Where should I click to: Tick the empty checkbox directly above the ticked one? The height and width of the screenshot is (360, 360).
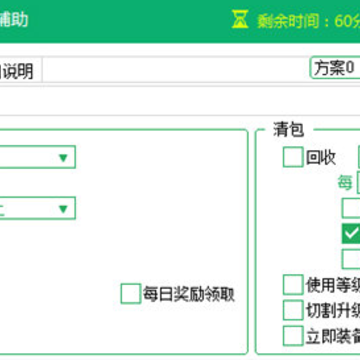(351, 208)
